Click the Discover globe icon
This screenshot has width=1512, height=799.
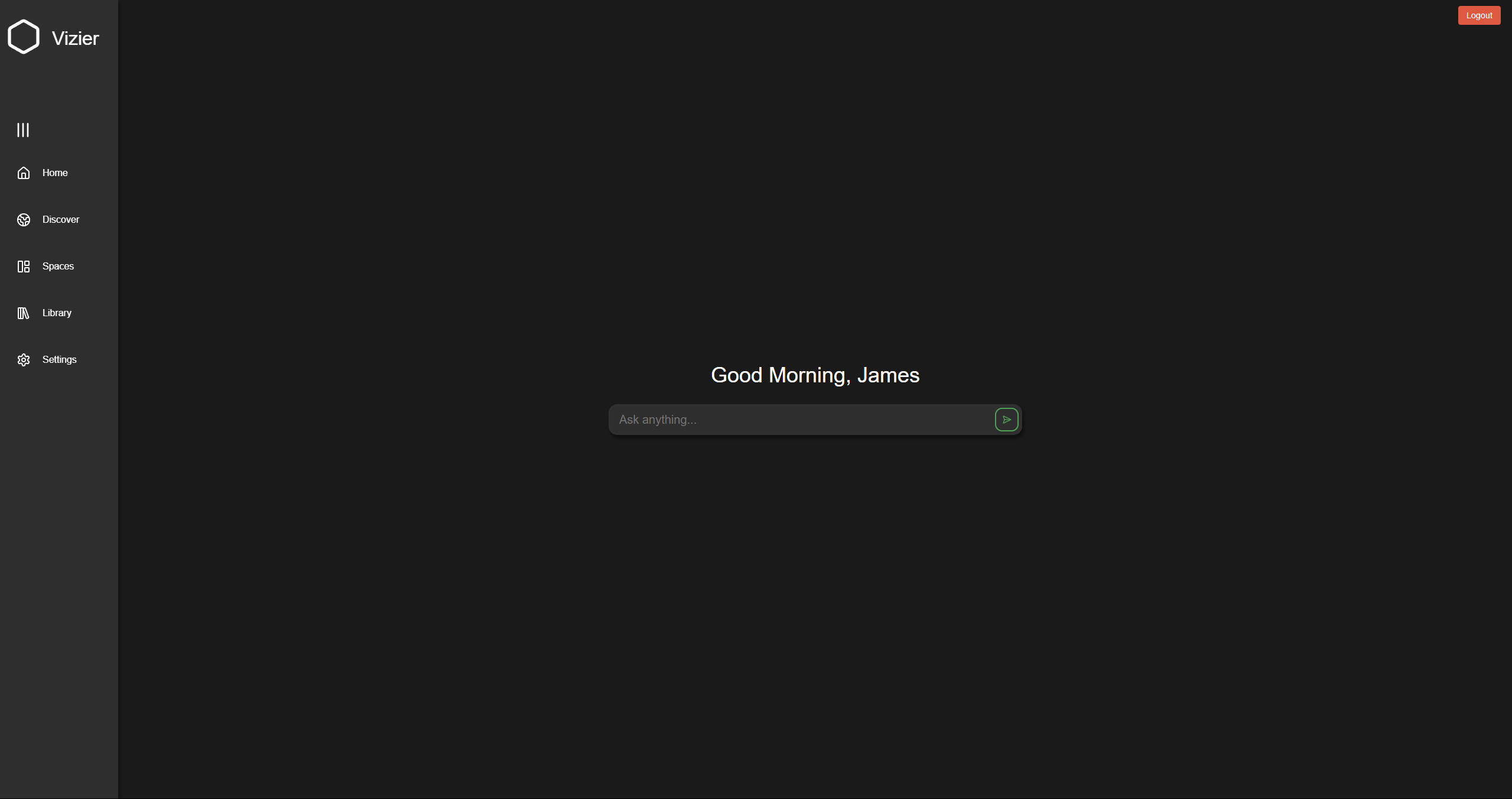point(24,220)
